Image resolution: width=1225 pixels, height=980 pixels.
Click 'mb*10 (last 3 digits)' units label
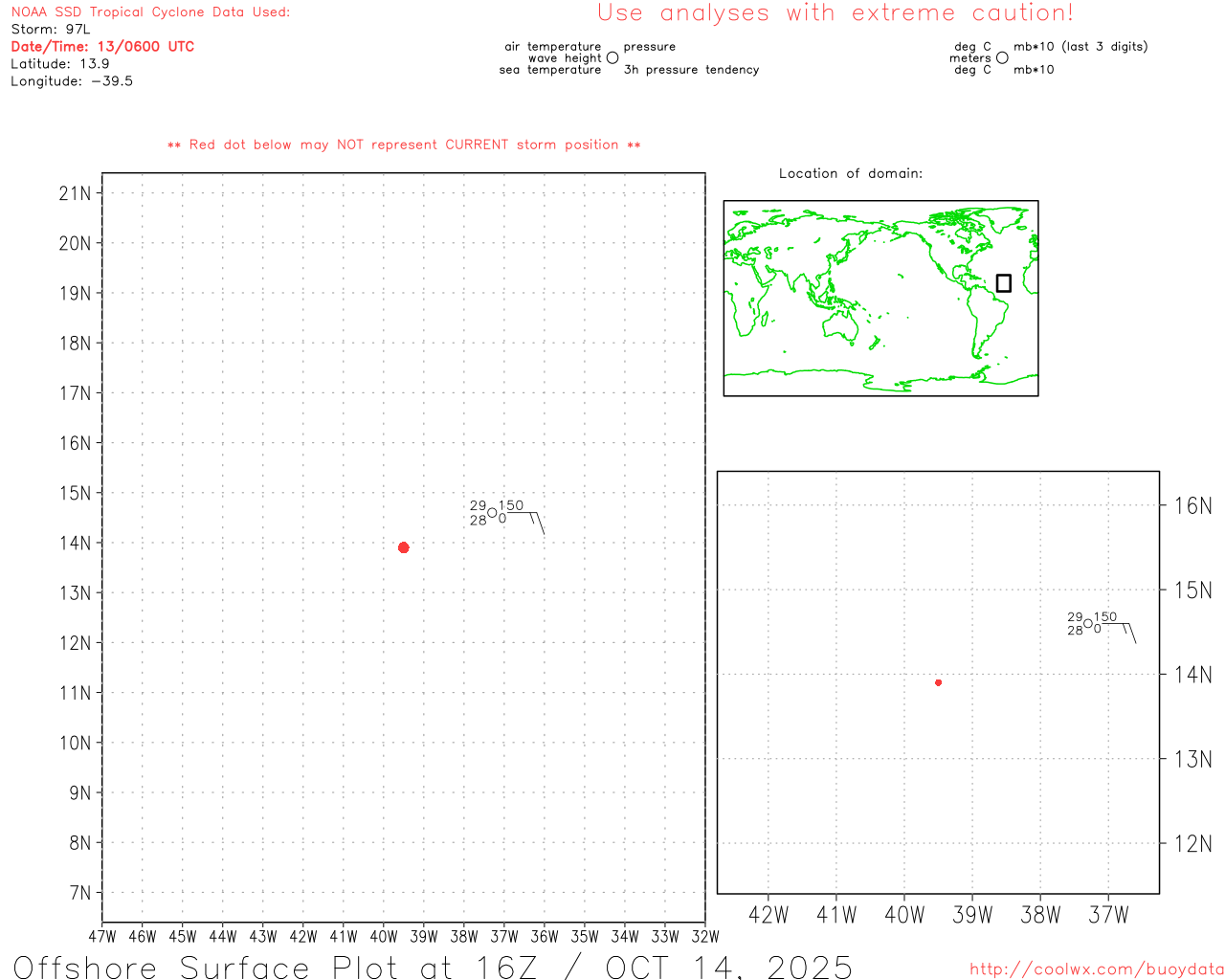click(1080, 47)
